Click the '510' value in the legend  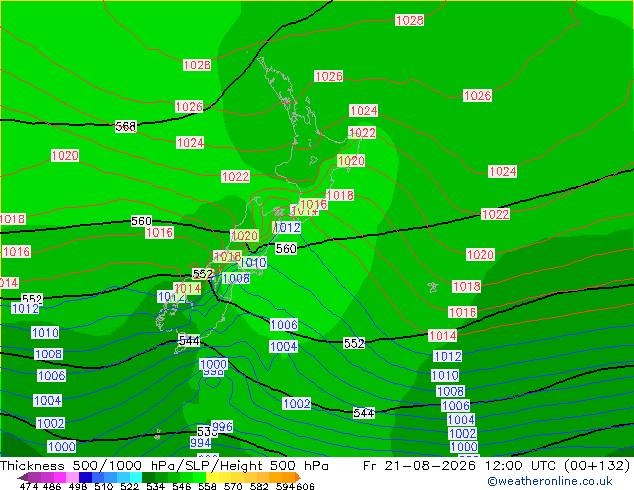104,486
